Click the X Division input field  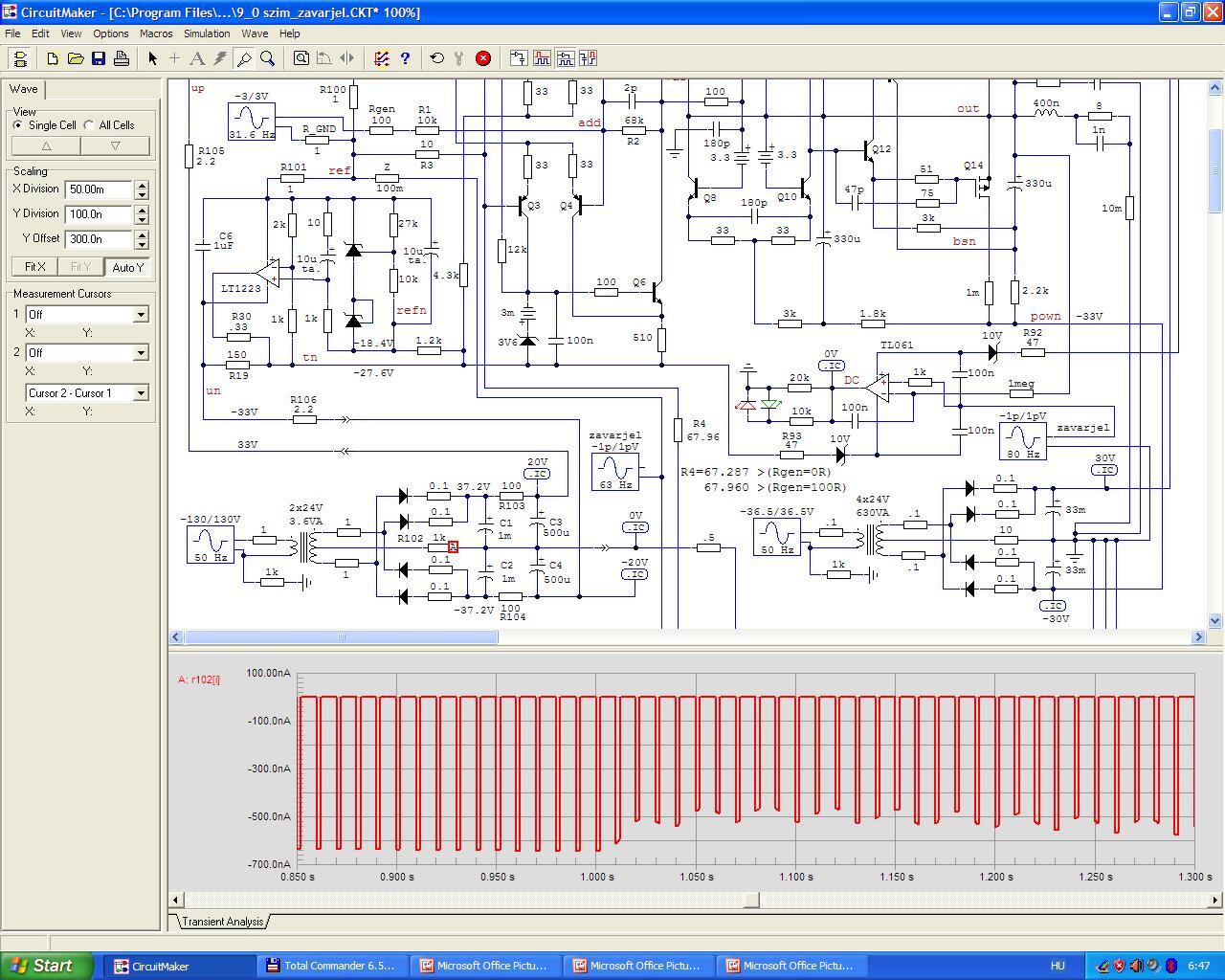coord(100,189)
